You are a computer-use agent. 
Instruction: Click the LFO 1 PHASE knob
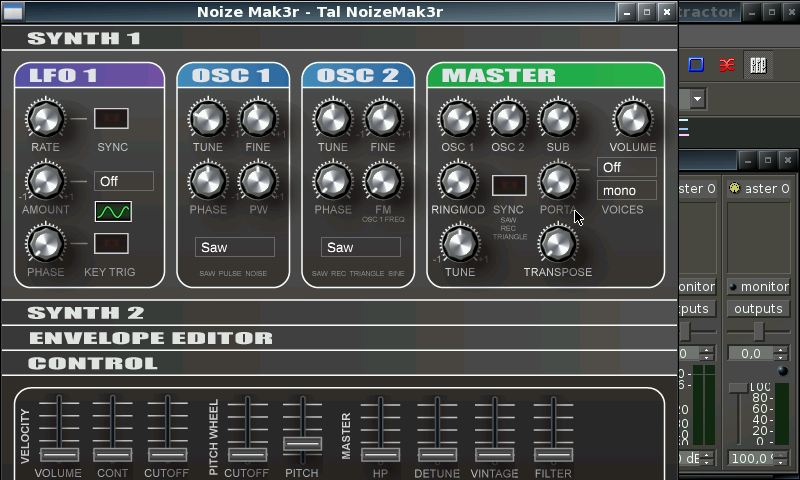tap(45, 243)
